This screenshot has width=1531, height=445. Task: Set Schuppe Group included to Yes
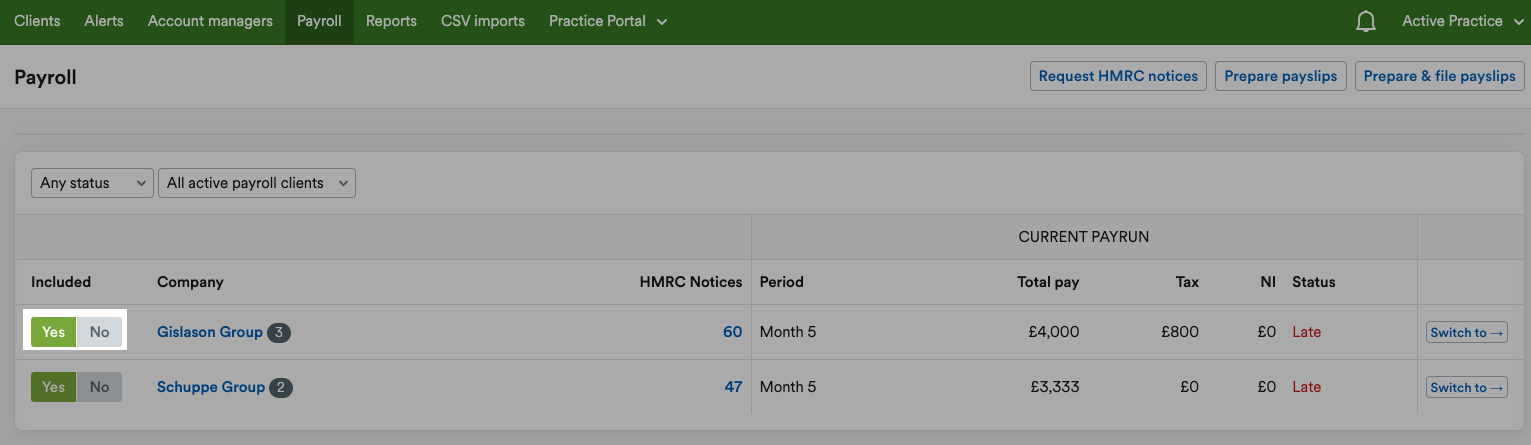pos(54,387)
